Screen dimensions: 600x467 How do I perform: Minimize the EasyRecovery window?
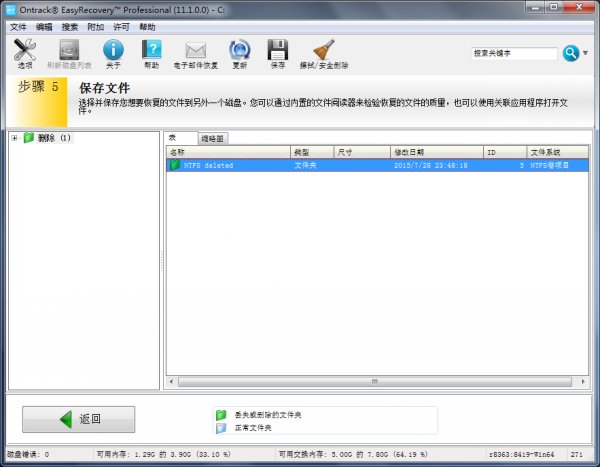(x=535, y=7)
